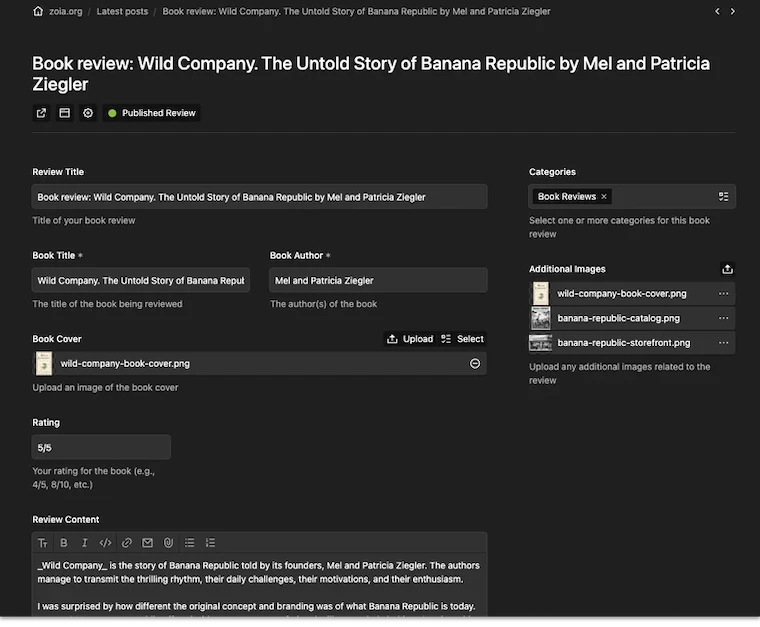Click the insert link icon
Screen dimensions: 760x627
127,543
